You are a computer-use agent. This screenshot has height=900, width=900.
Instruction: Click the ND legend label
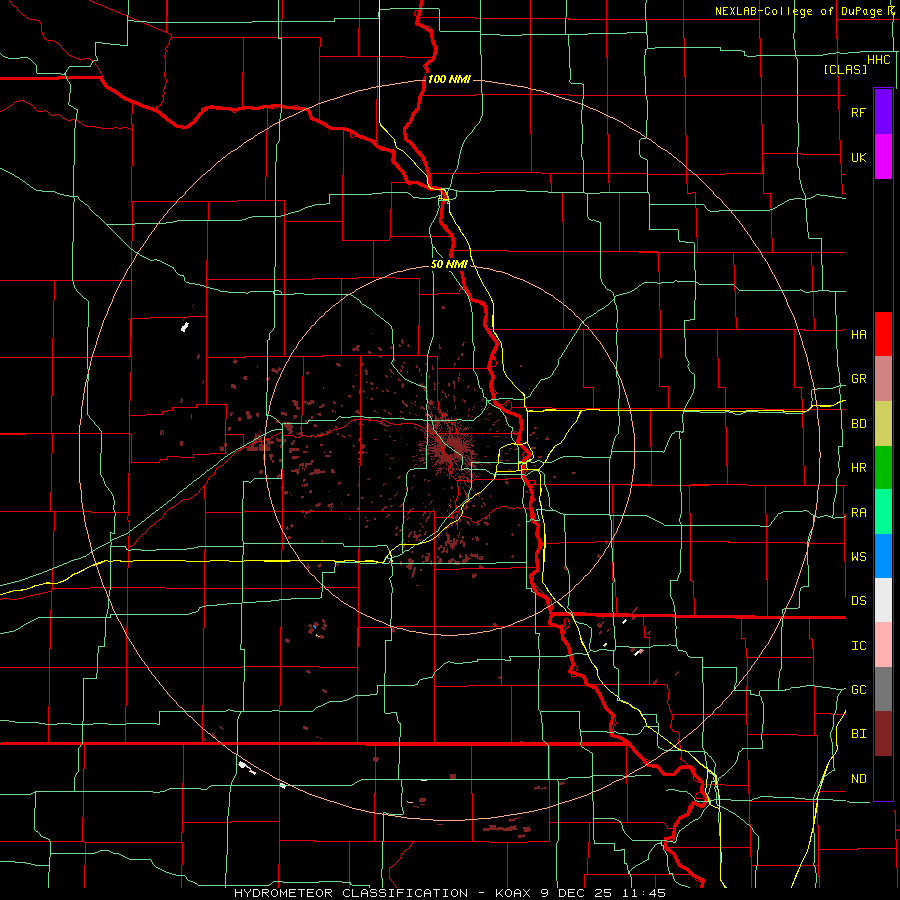click(x=858, y=778)
